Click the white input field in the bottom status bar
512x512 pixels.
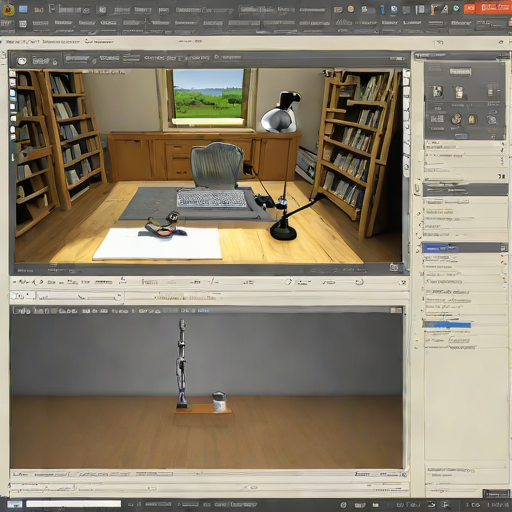pyautogui.click(x=73, y=504)
